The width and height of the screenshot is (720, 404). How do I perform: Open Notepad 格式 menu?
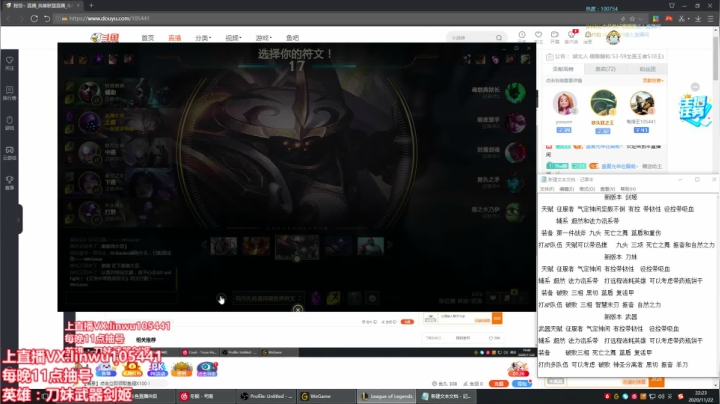[x=587, y=189]
